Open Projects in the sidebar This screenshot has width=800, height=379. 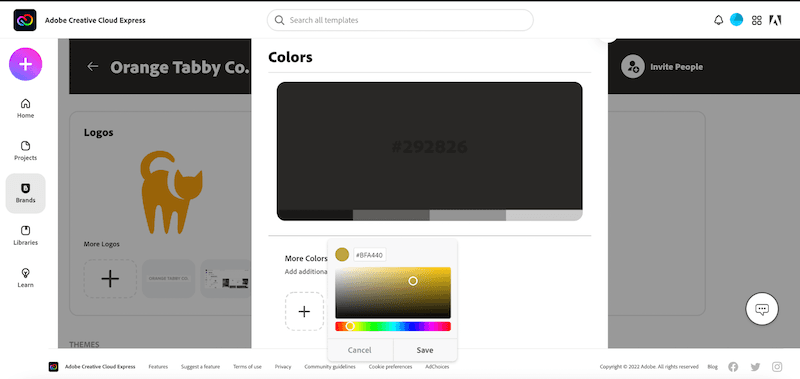26,151
